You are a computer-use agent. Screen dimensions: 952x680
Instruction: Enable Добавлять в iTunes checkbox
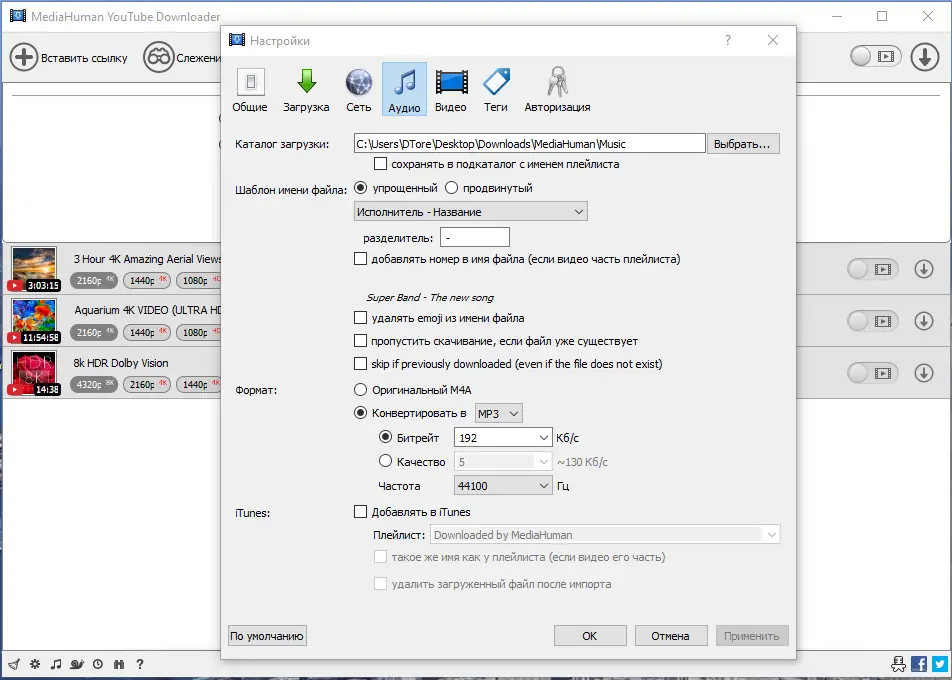361,512
